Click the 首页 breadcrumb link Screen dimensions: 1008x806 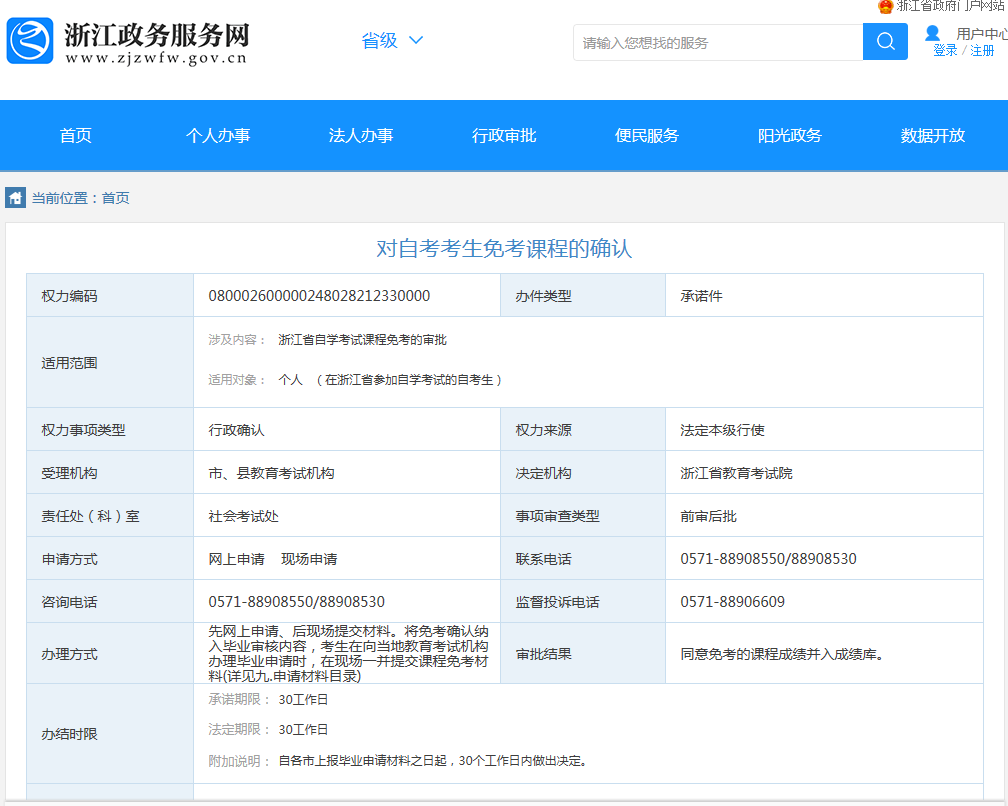point(116,198)
